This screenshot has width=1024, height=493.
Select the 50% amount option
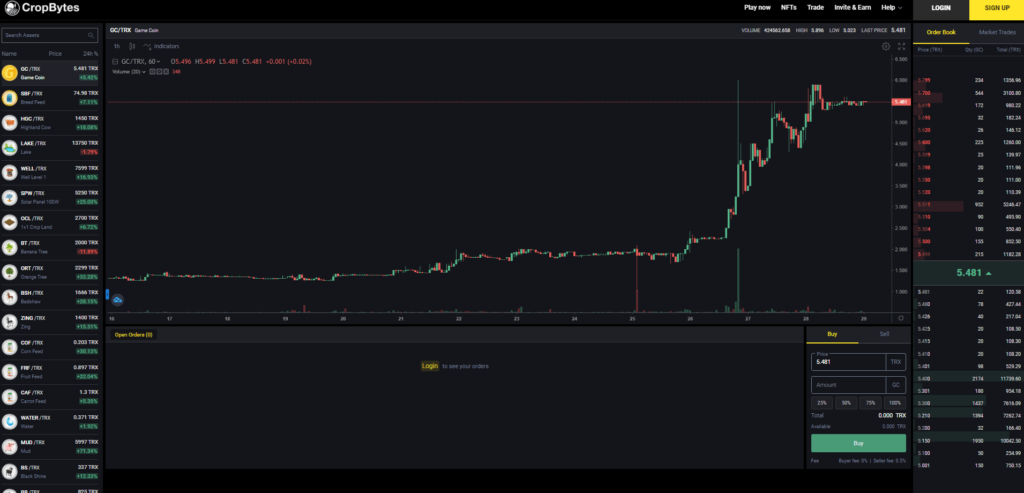[x=846, y=402]
